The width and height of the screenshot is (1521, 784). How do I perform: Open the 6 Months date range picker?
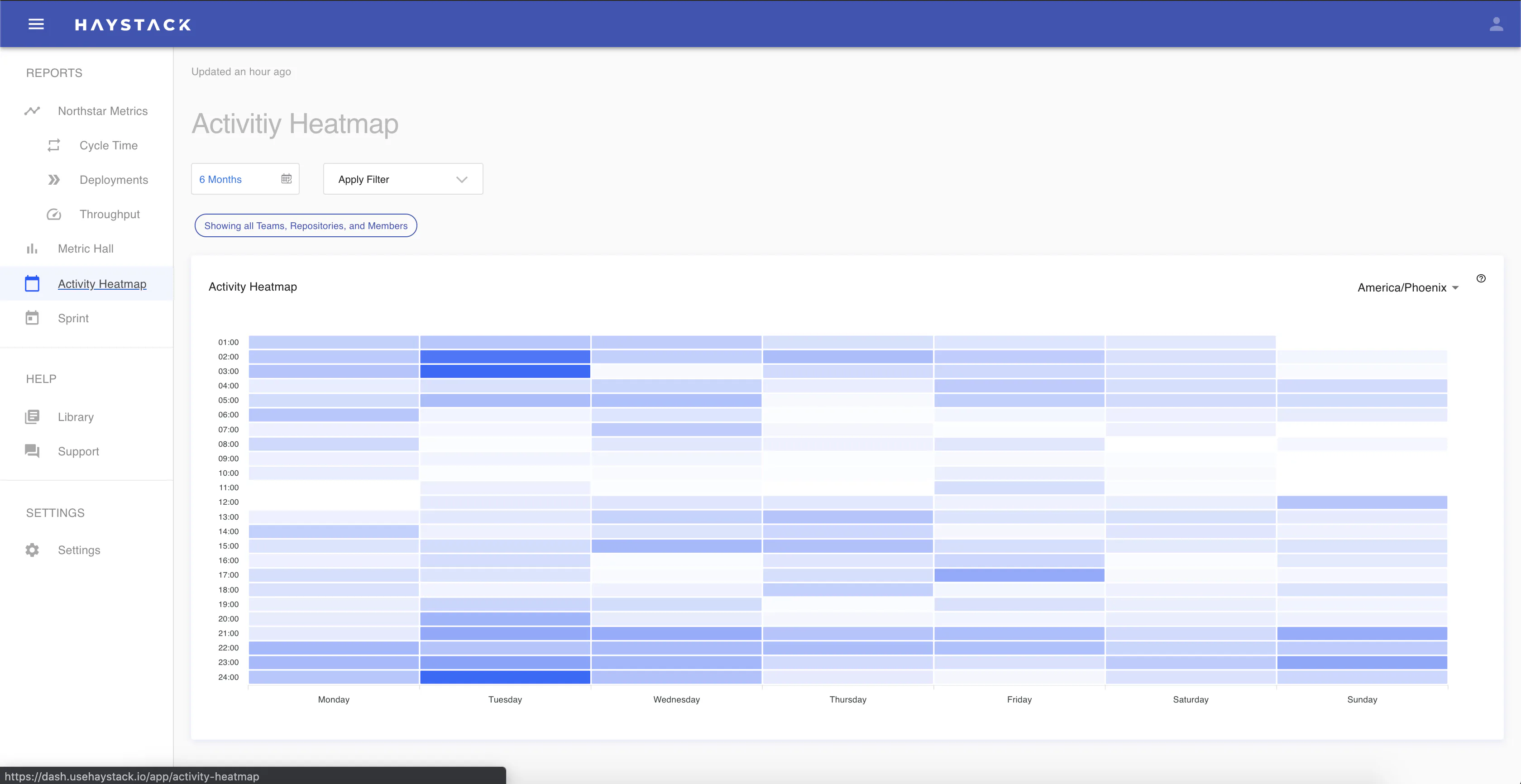(236, 179)
